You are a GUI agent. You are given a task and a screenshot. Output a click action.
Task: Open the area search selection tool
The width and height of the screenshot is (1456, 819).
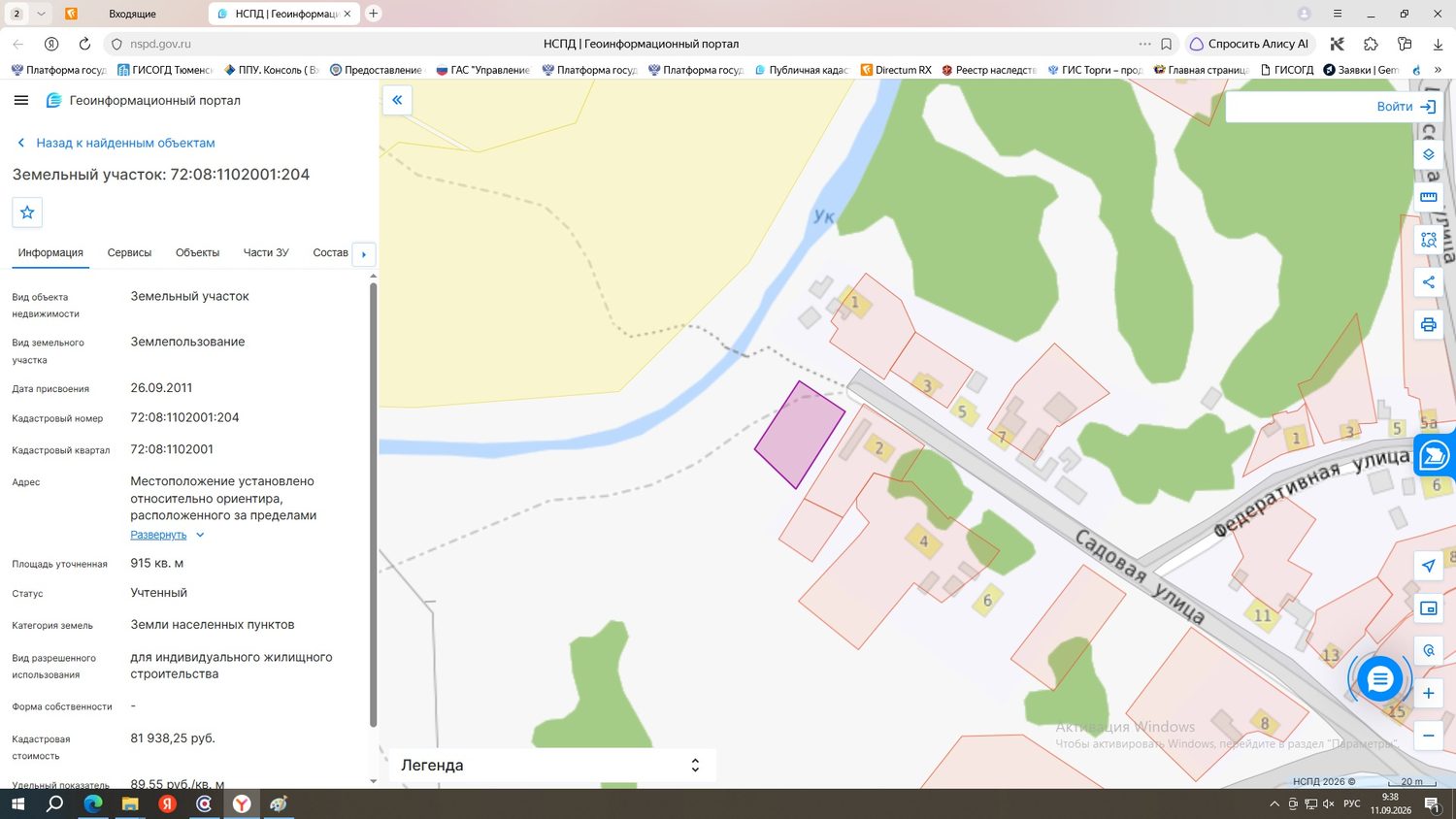1429,240
